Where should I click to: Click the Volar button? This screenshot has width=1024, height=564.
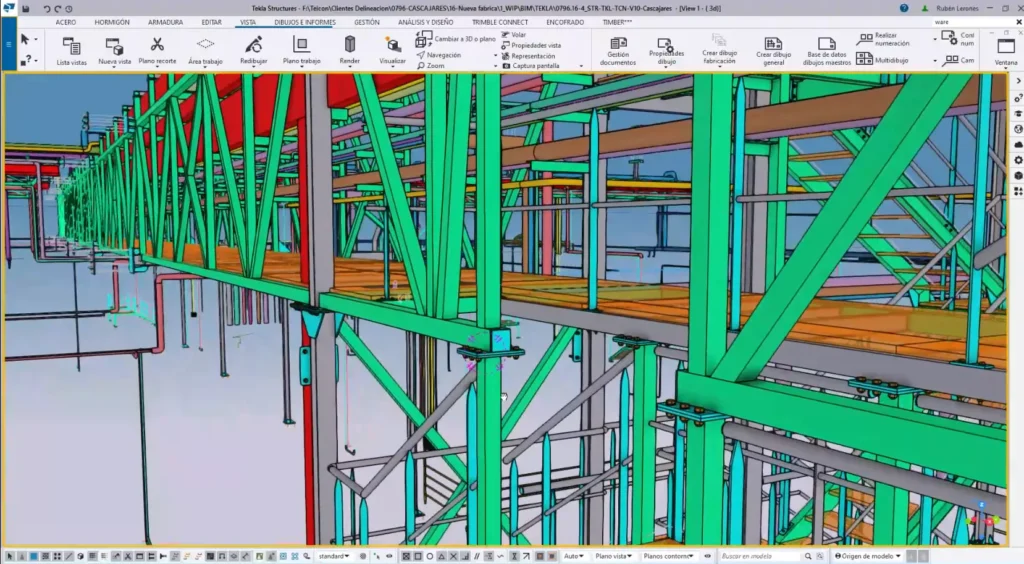pyautogui.click(x=514, y=35)
